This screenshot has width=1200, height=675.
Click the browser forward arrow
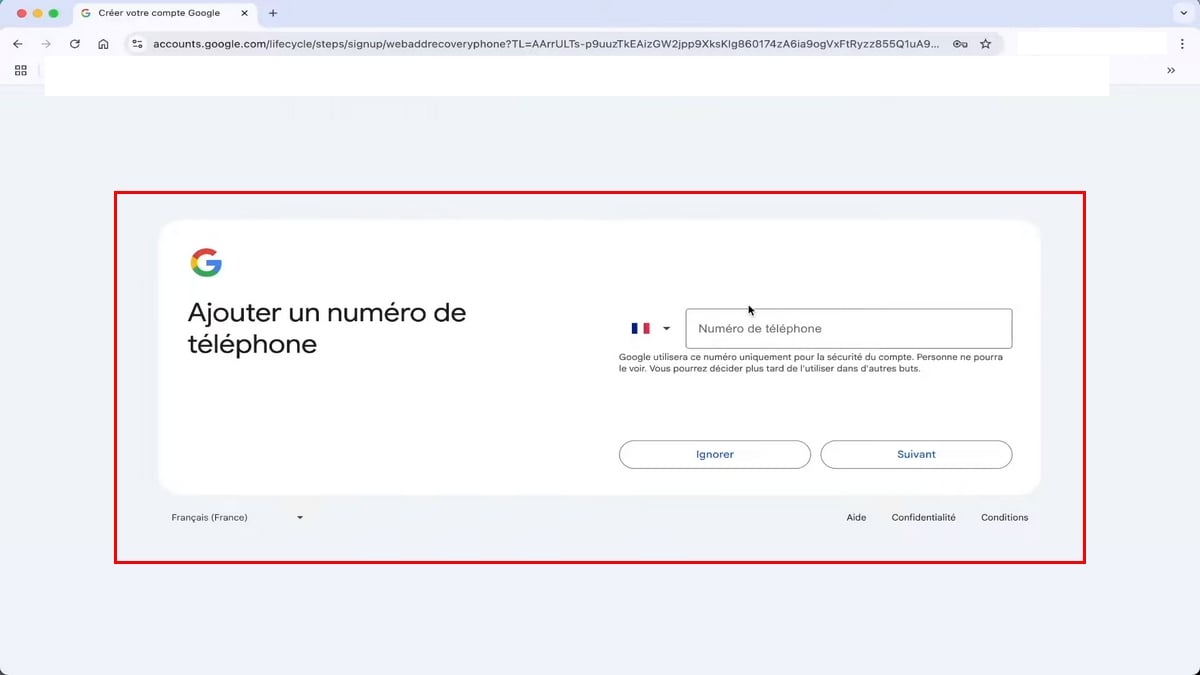click(46, 44)
